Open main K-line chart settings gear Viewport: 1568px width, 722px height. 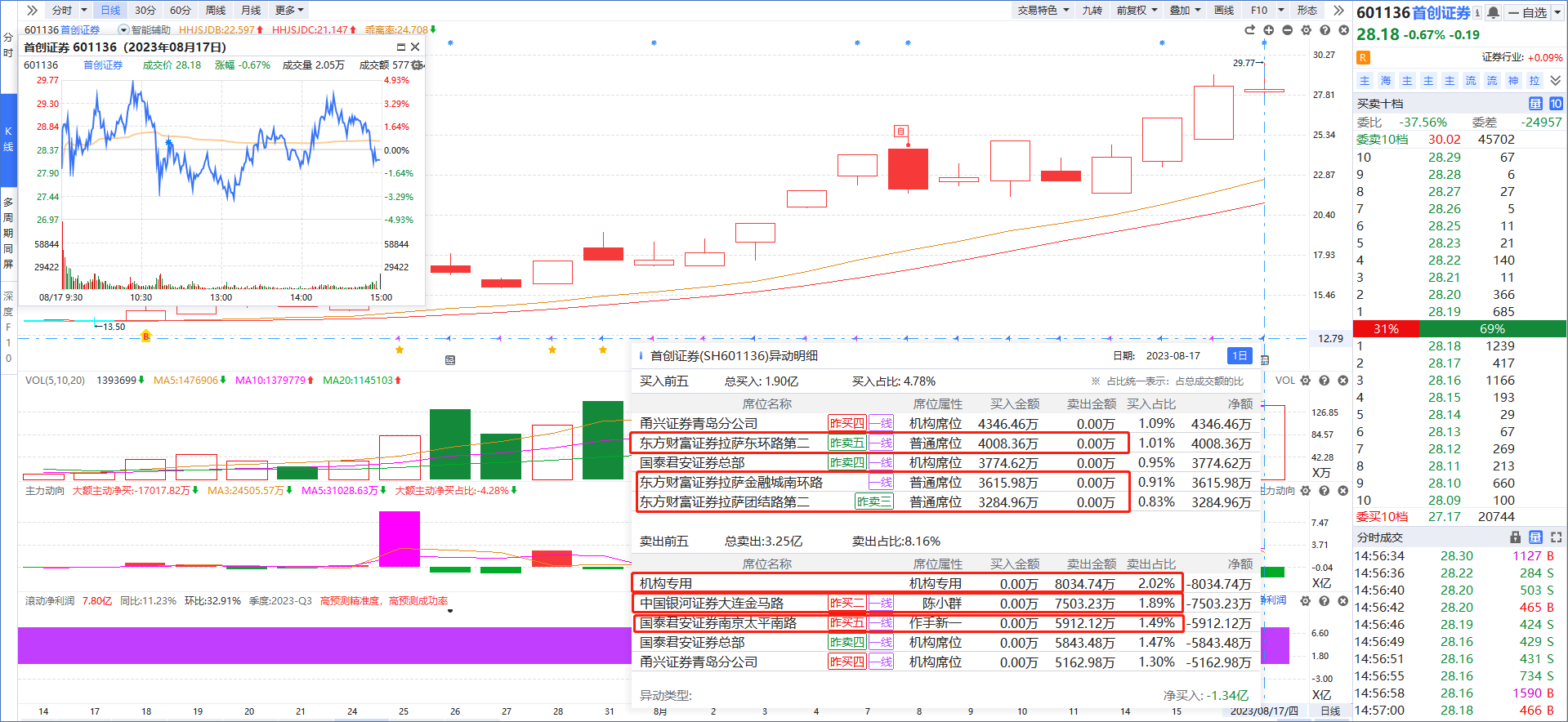click(1307, 30)
